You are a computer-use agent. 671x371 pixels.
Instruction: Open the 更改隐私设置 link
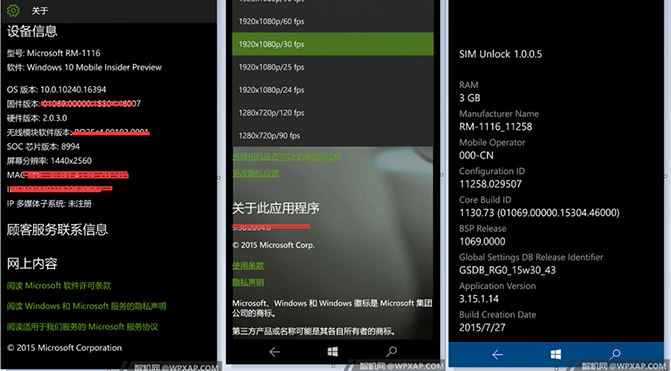click(255, 173)
